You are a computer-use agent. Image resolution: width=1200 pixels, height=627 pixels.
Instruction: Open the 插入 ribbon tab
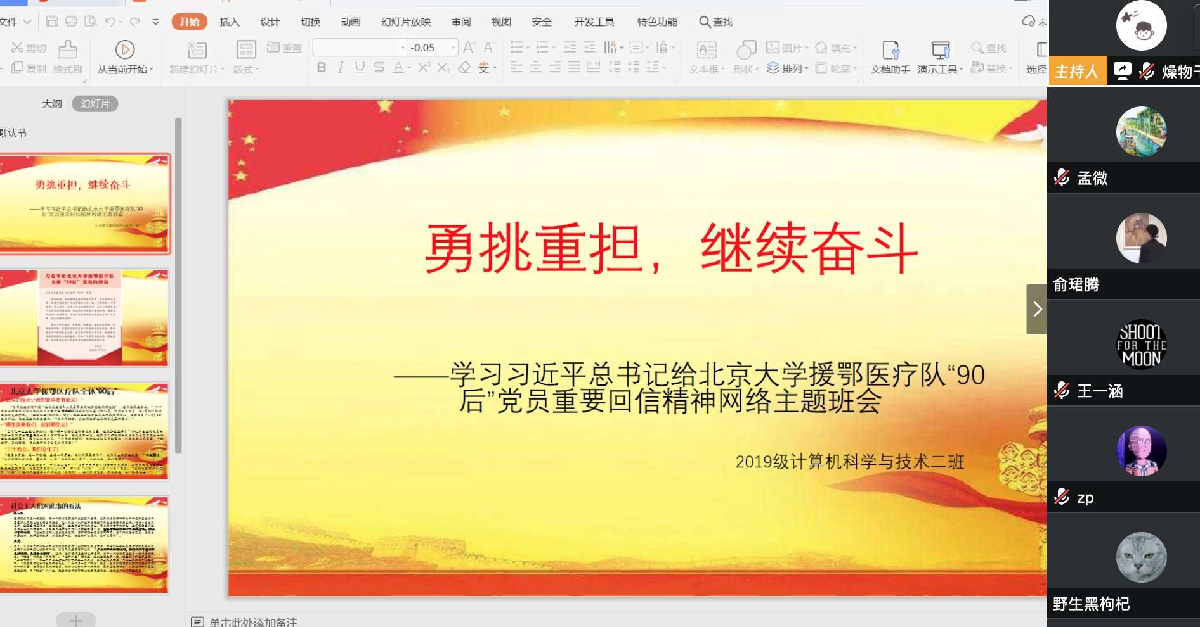click(x=229, y=22)
